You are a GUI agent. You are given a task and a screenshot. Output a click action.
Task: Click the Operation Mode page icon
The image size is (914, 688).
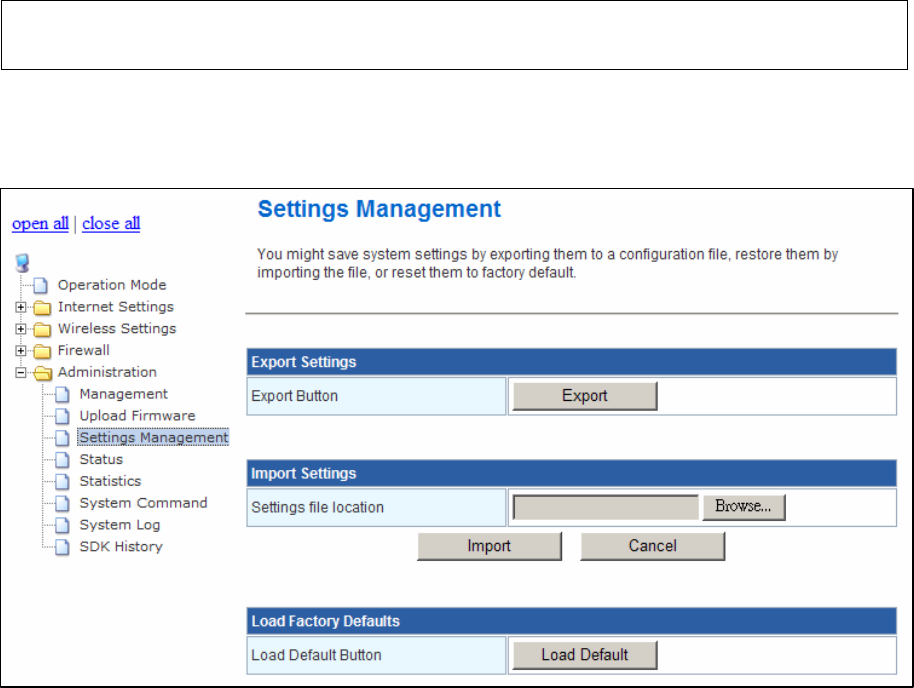[41, 286]
